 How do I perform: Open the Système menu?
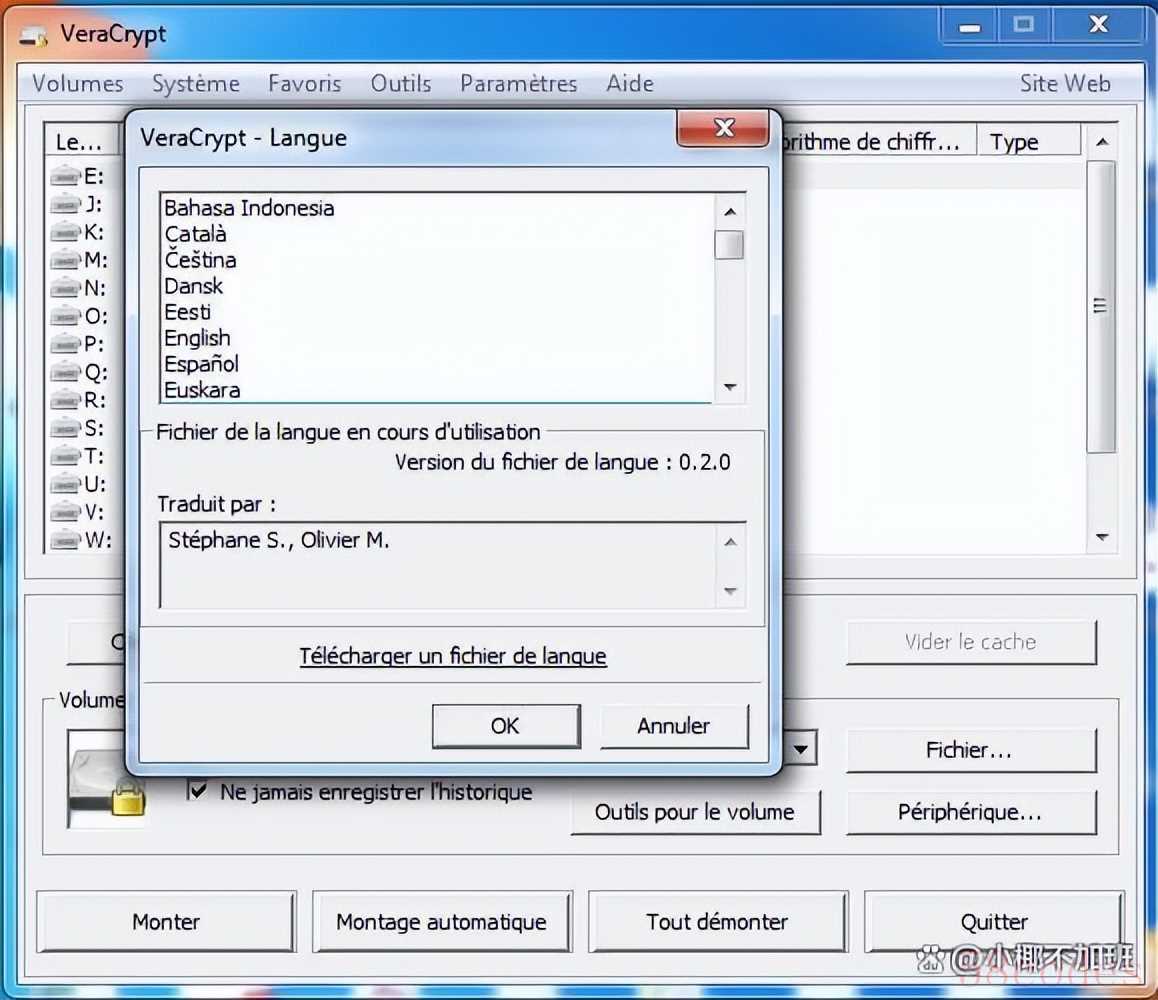196,83
